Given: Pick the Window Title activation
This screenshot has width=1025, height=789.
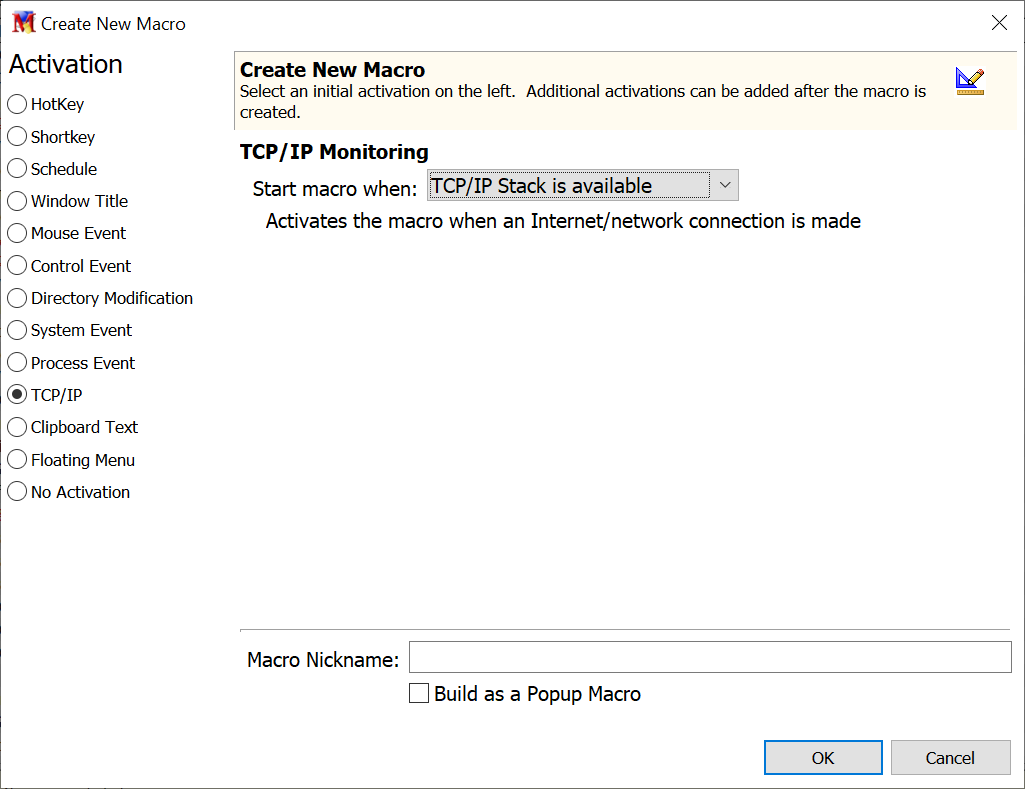Looking at the screenshot, I should coord(17,201).
